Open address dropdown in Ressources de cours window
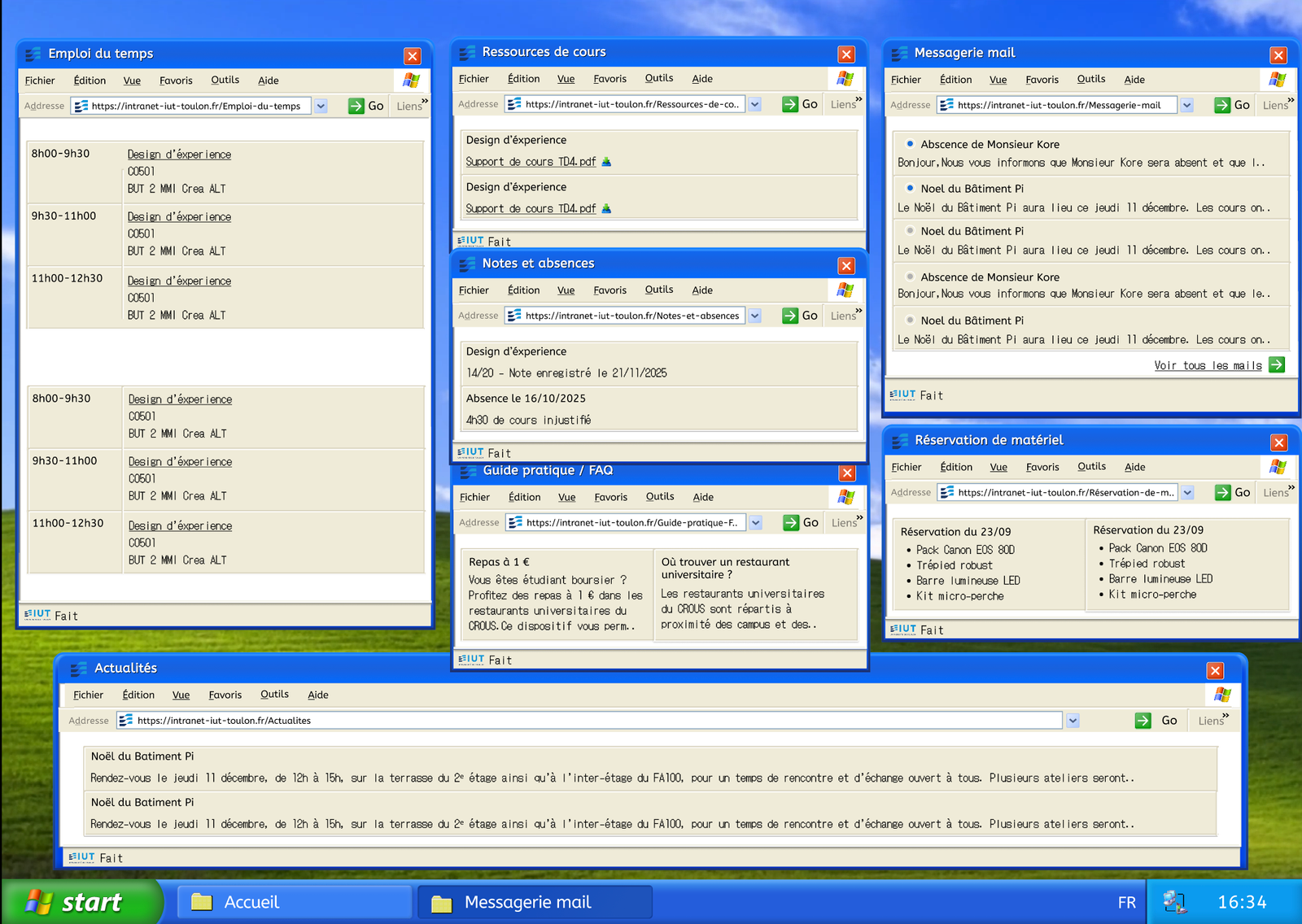 coord(755,104)
